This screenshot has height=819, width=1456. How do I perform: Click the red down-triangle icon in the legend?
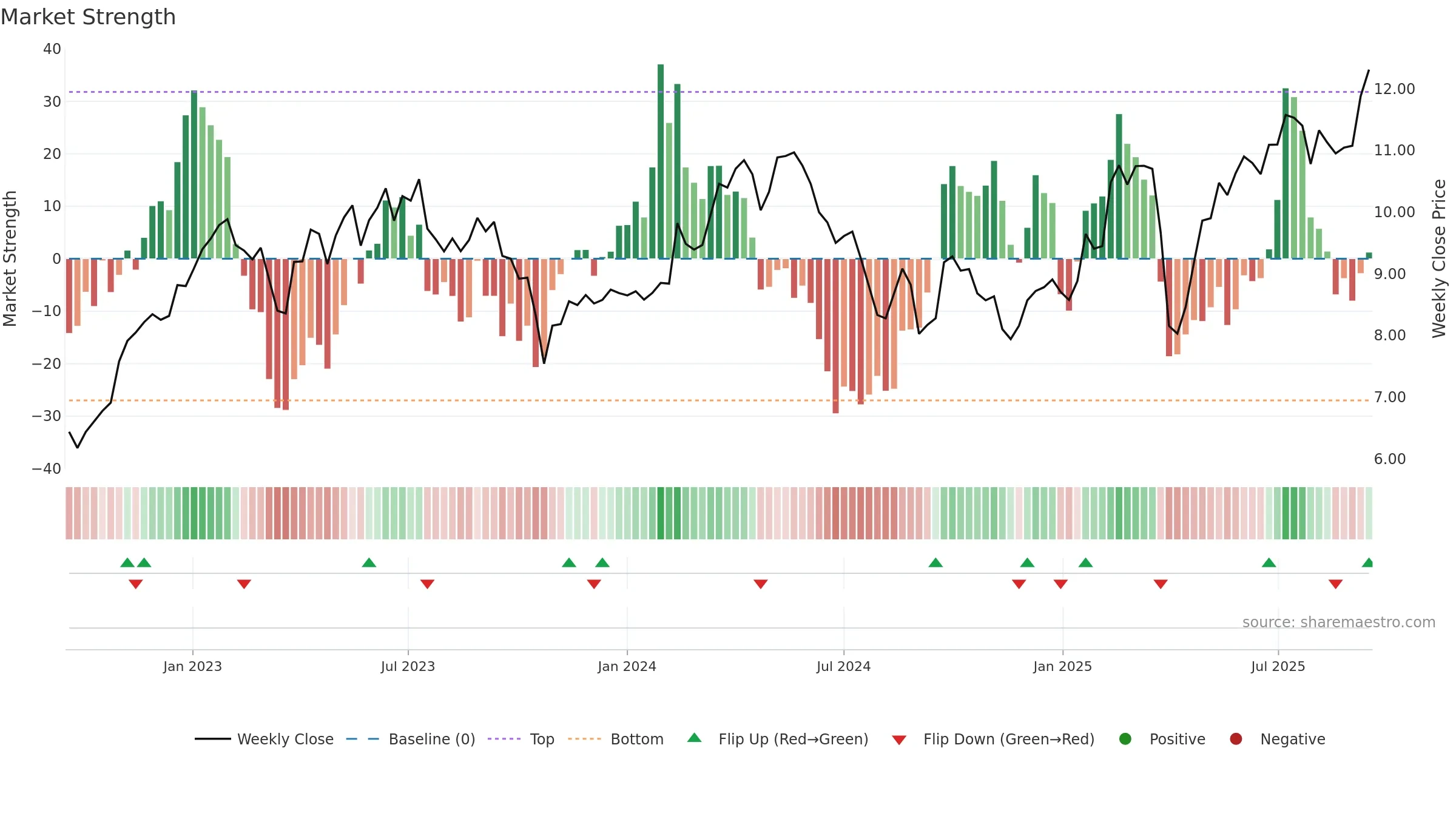coord(899,740)
